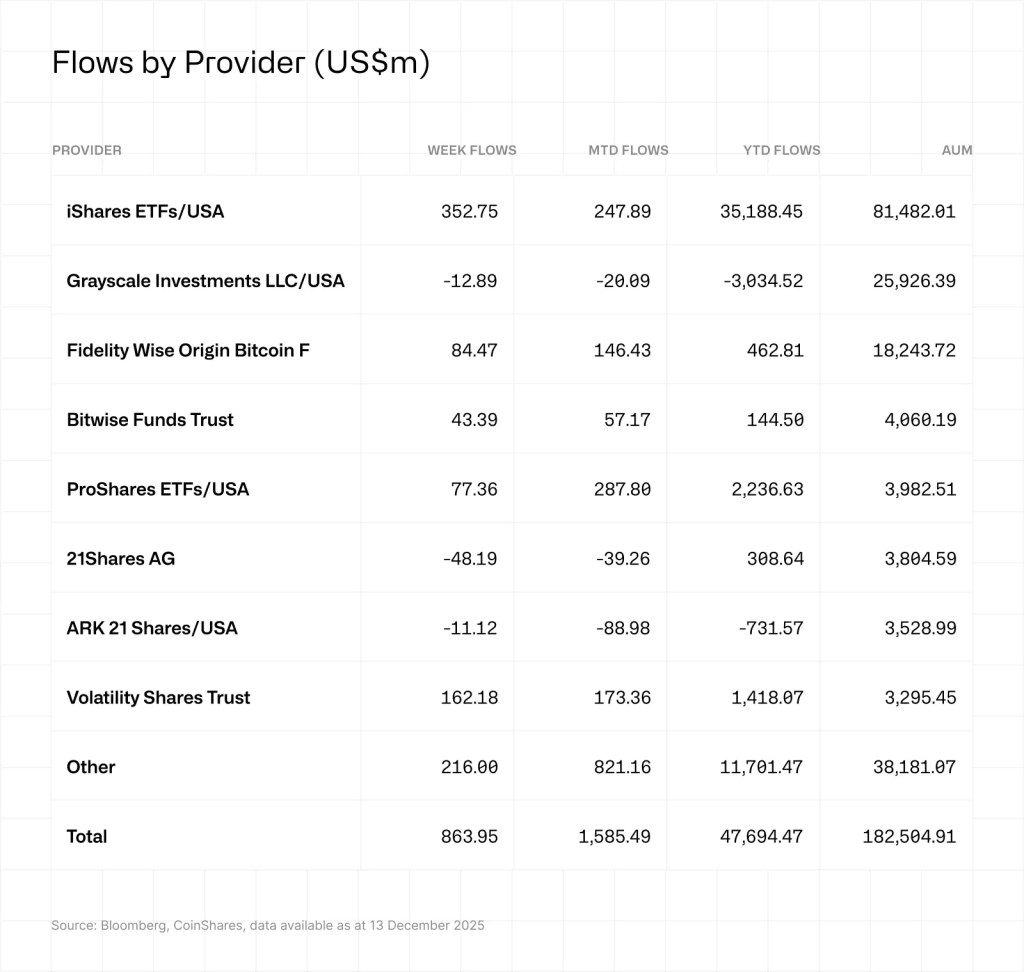Click the Bloomberg, CoinShares source footnote
1024x972 pixels.
pos(267,925)
